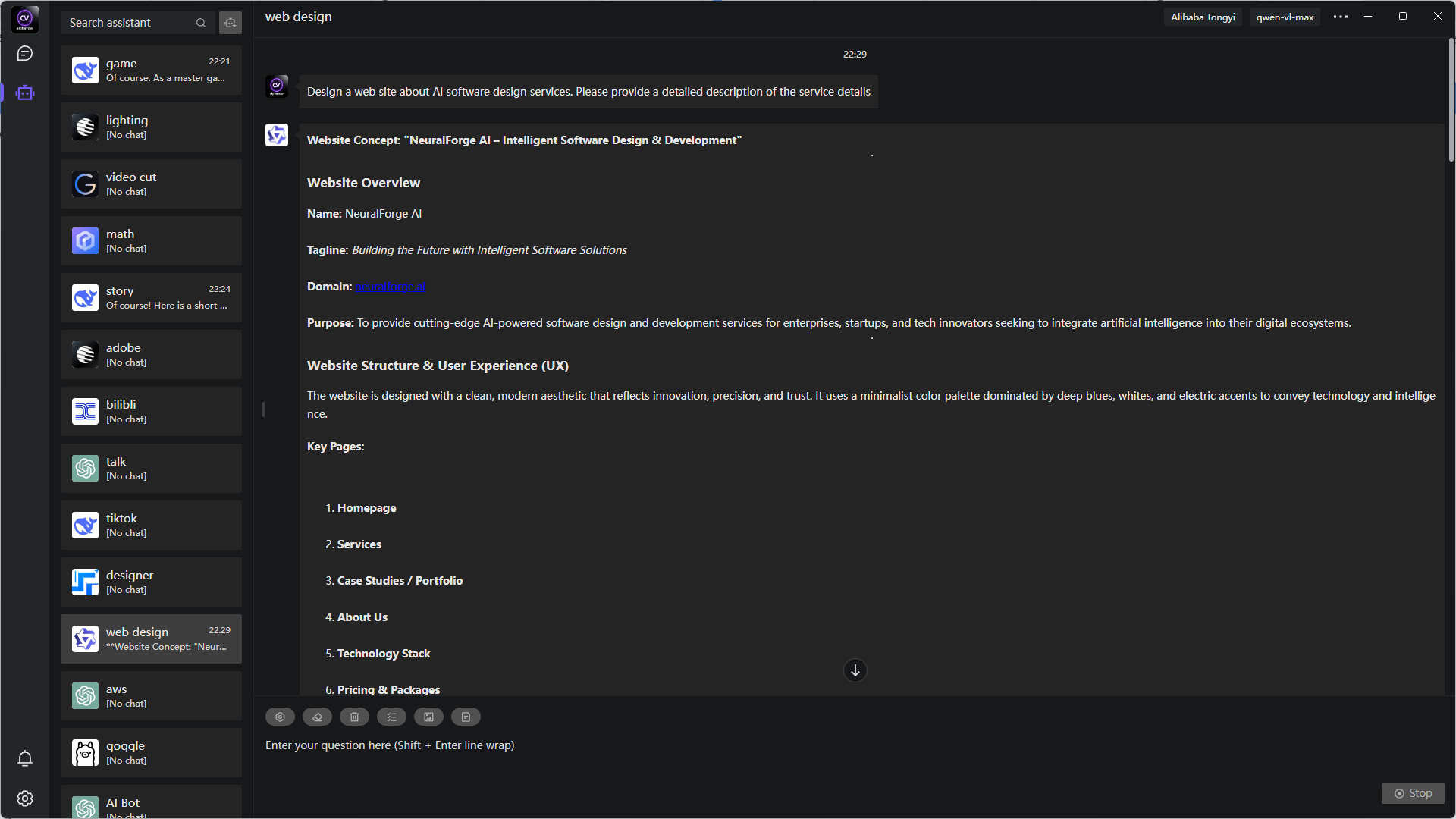This screenshot has height=819, width=1456.
Task: Select the 'designer' assistant in list
Action: 151,582
